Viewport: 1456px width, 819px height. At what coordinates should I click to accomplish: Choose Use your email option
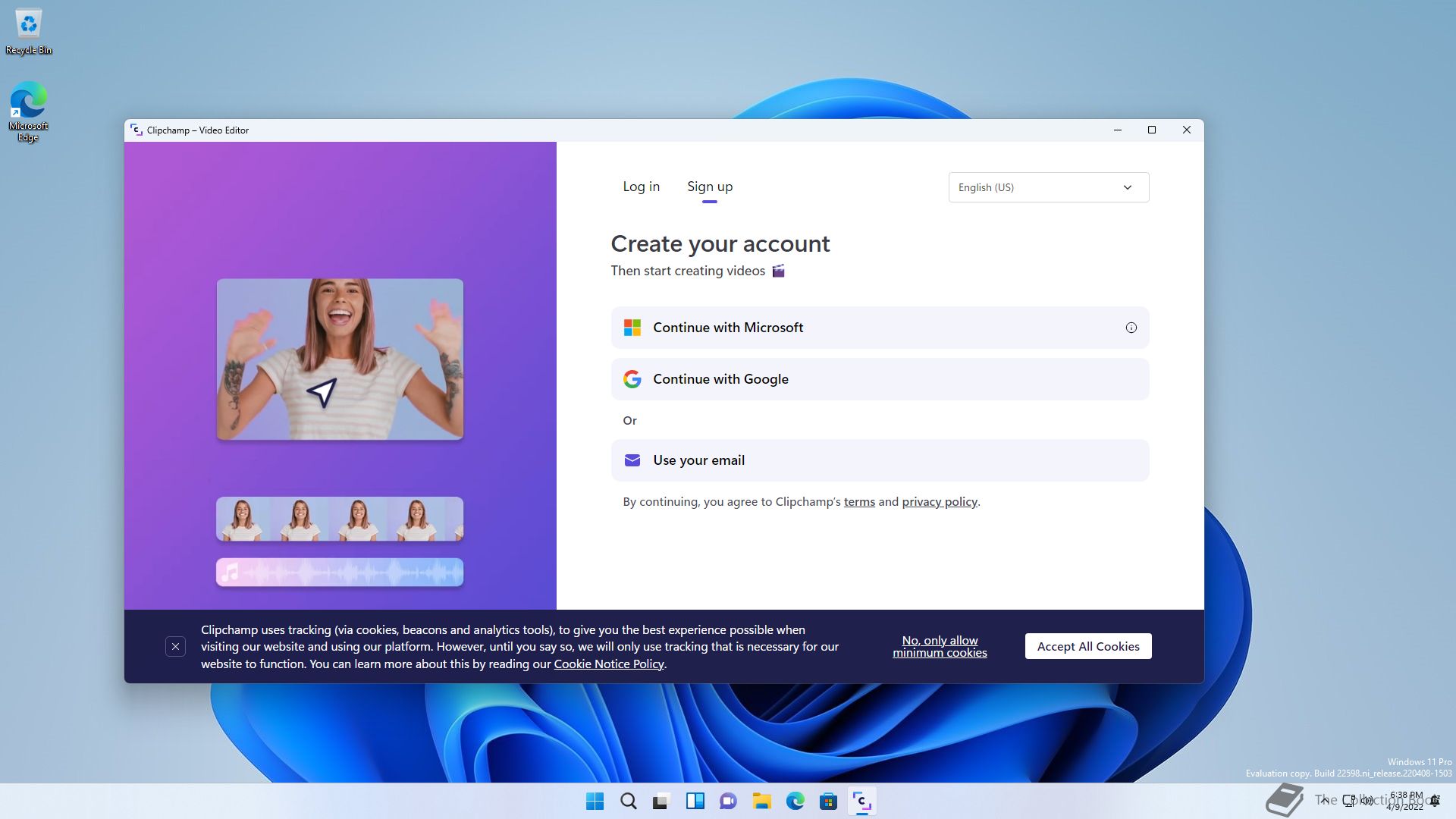click(880, 460)
